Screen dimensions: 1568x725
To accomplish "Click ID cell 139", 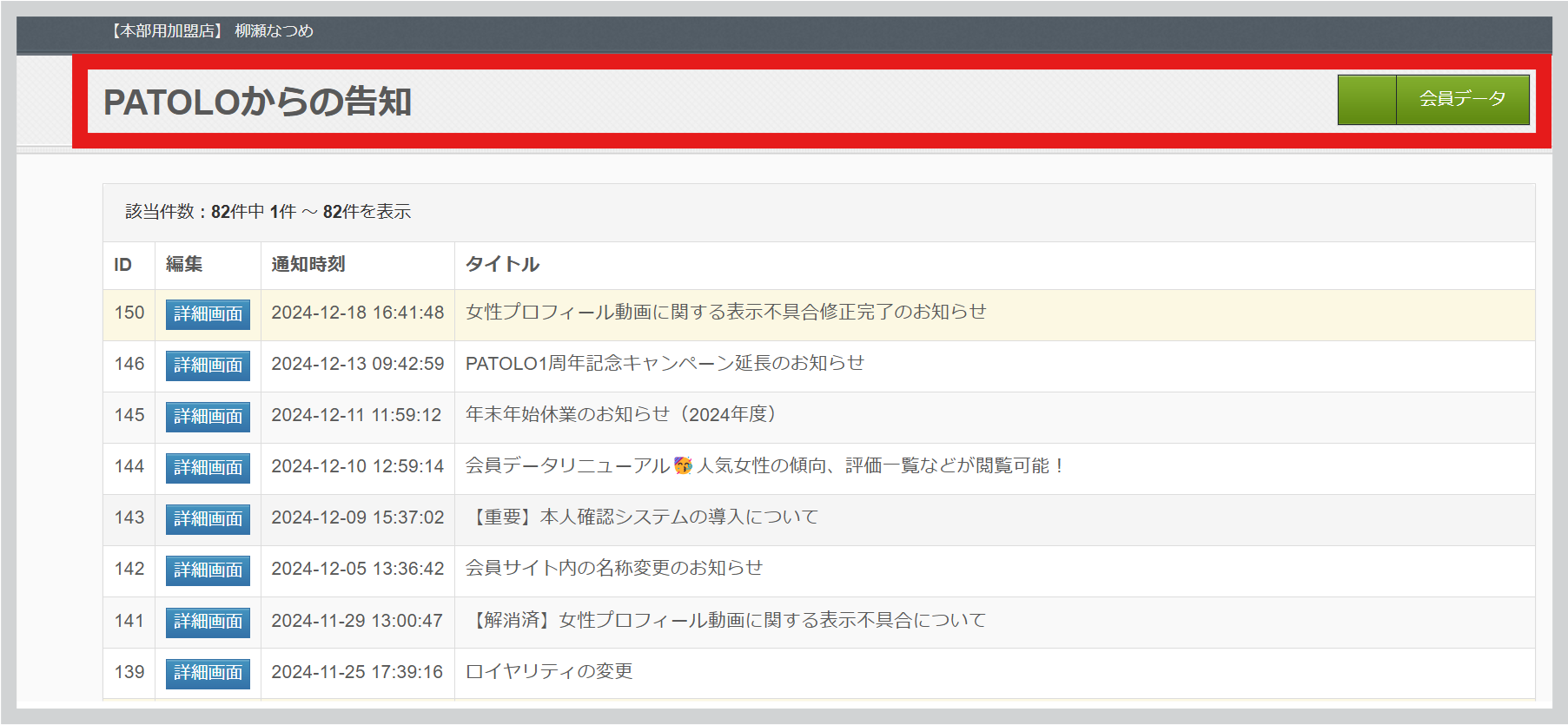I will [129, 672].
